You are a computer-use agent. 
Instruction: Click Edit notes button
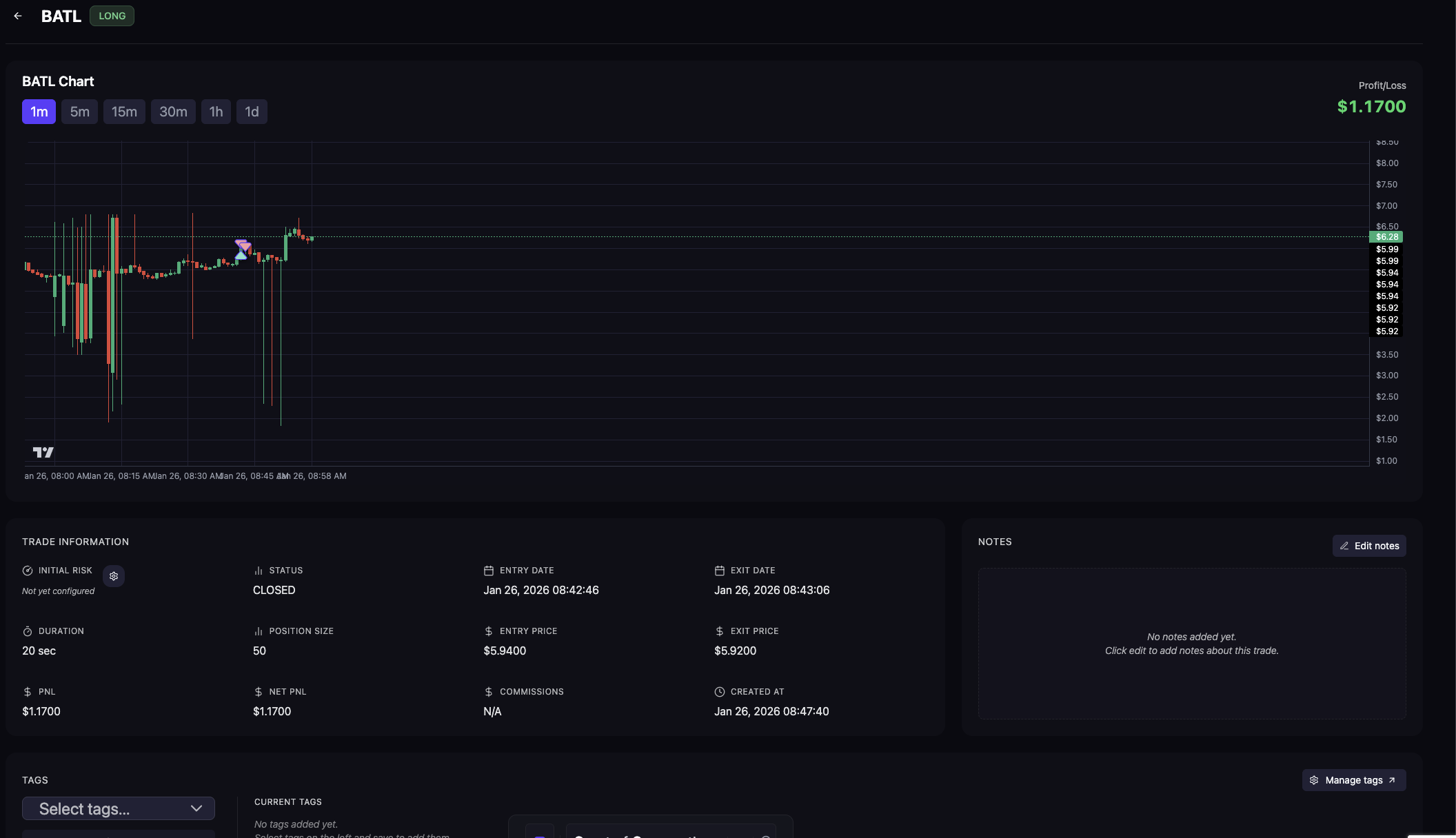click(1369, 546)
